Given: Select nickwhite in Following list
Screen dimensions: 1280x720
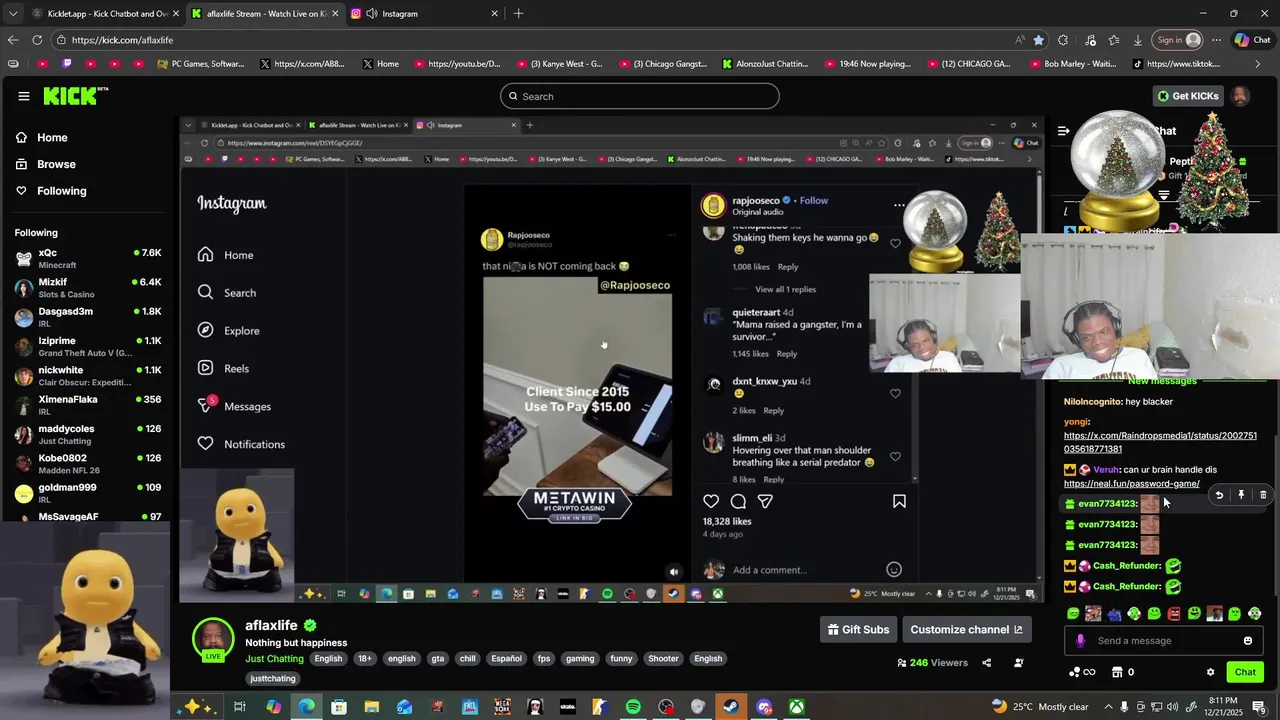Looking at the screenshot, I should (x=88, y=376).
